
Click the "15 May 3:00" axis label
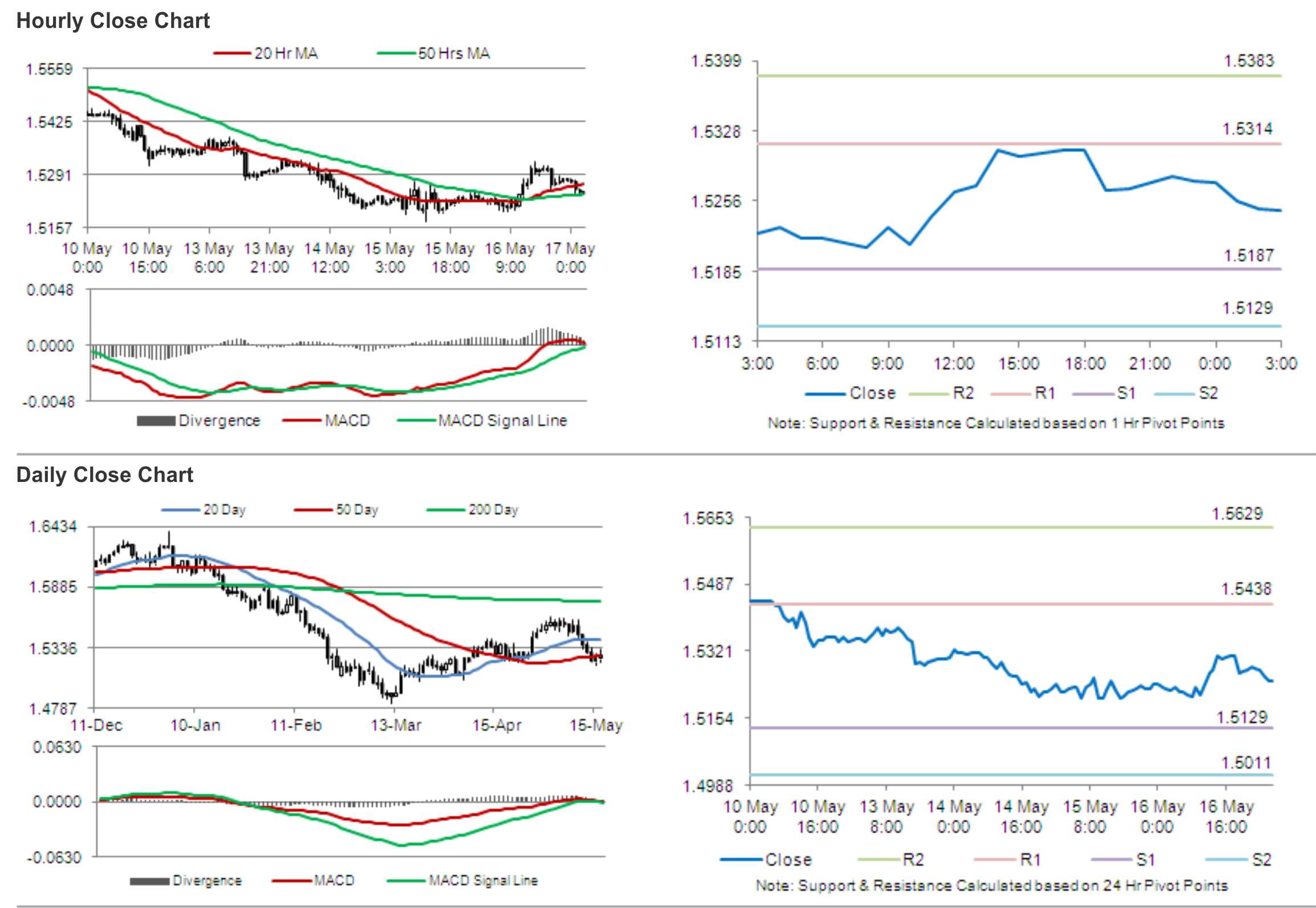[x=390, y=257]
